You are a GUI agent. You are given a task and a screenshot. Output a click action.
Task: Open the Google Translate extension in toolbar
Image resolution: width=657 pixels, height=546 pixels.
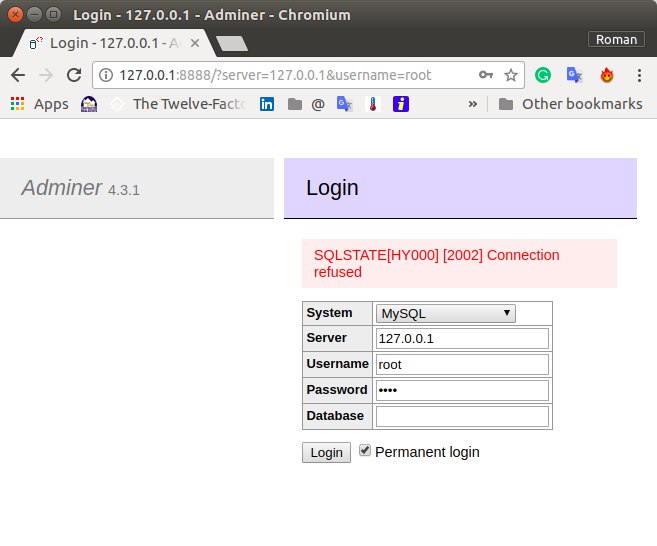(x=574, y=75)
